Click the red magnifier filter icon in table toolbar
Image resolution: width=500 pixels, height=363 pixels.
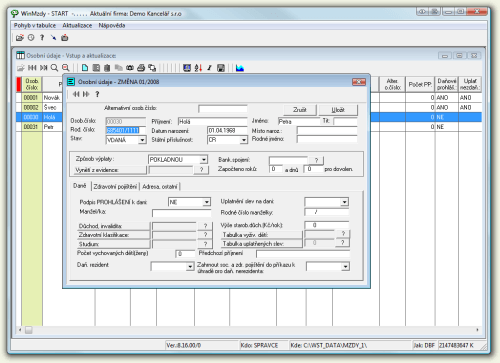pos(66,68)
